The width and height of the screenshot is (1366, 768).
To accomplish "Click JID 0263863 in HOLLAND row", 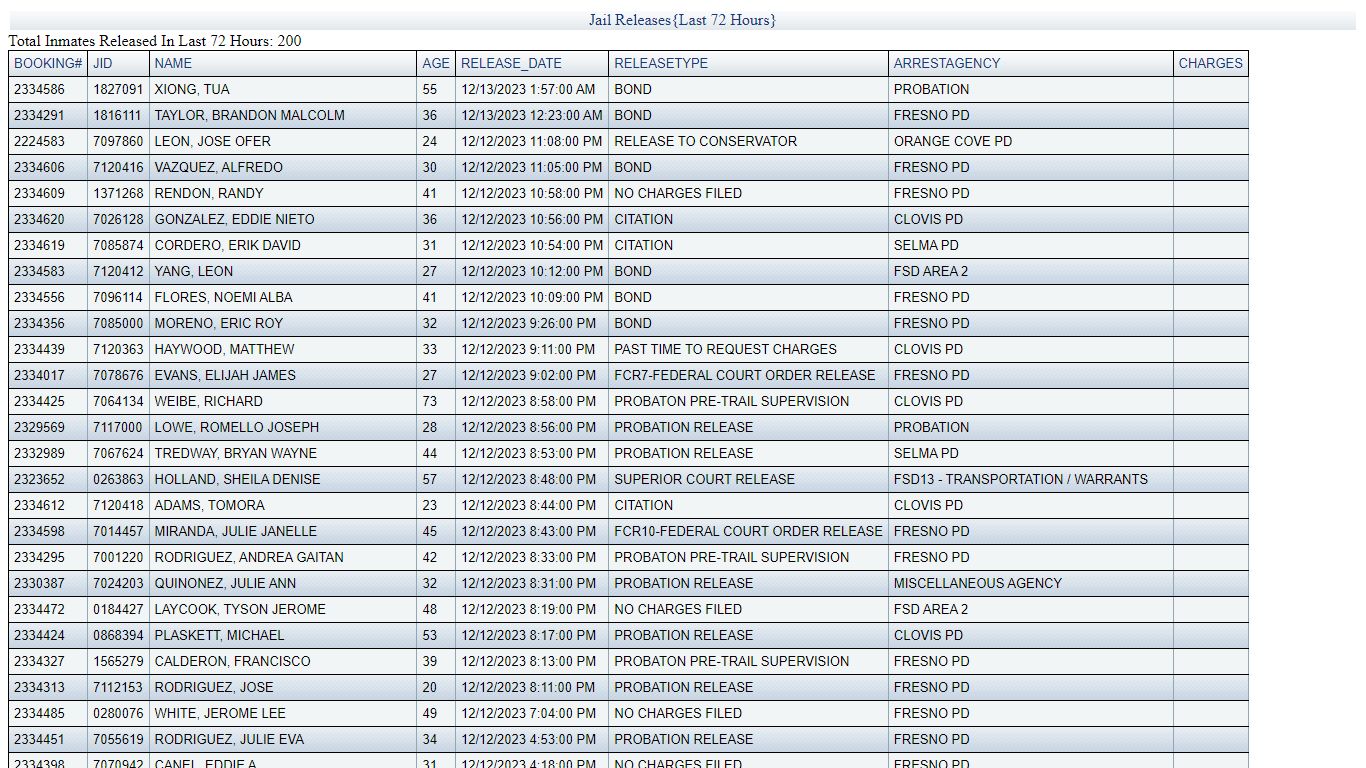I will [x=118, y=479].
